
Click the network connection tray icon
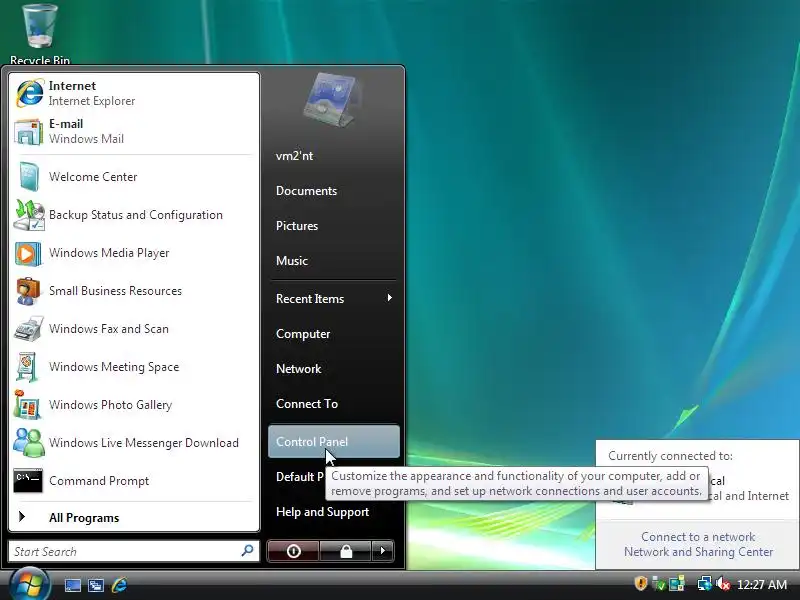click(x=704, y=584)
